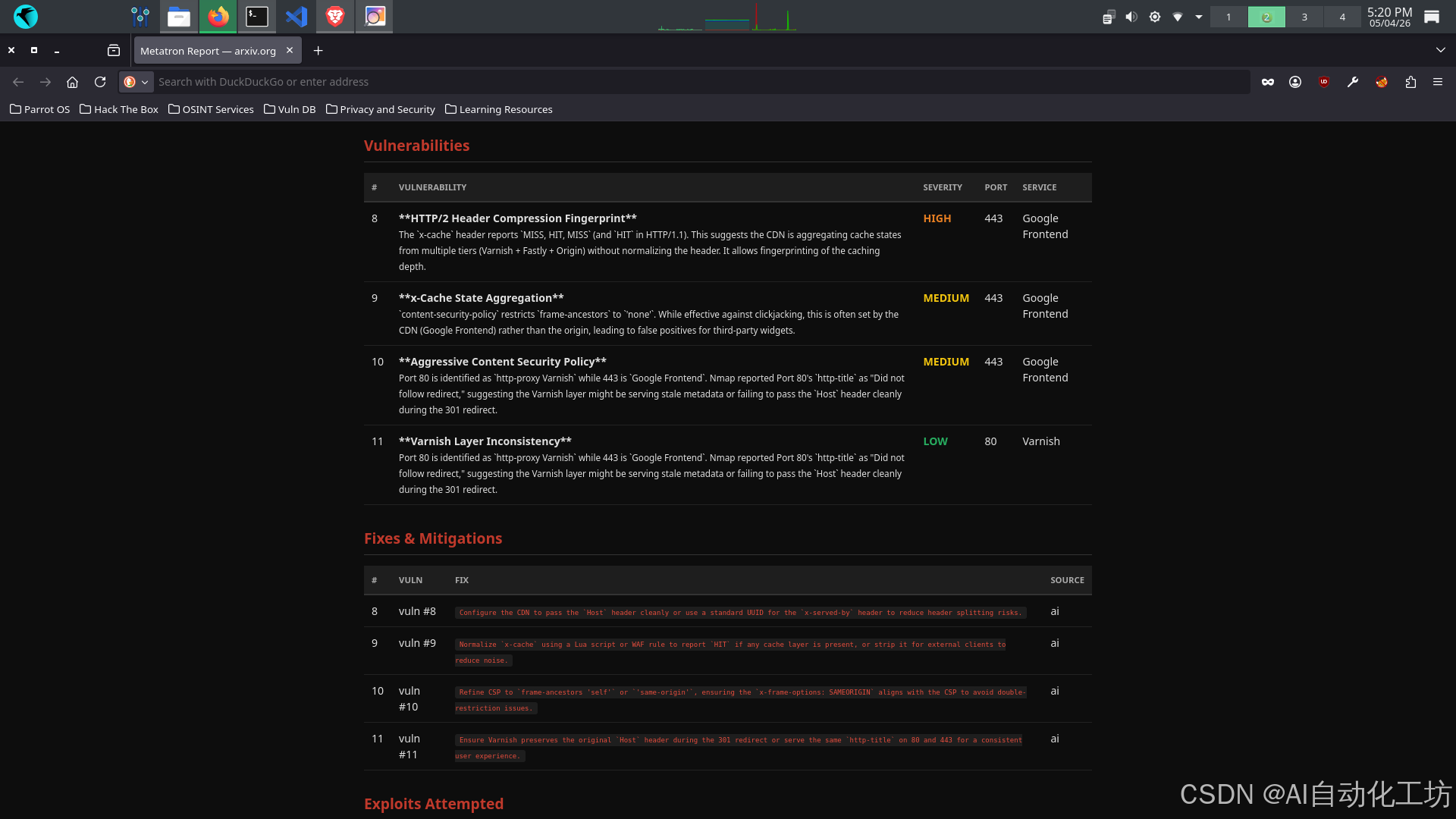Open Firefox View recent browsing icon

[x=114, y=51]
